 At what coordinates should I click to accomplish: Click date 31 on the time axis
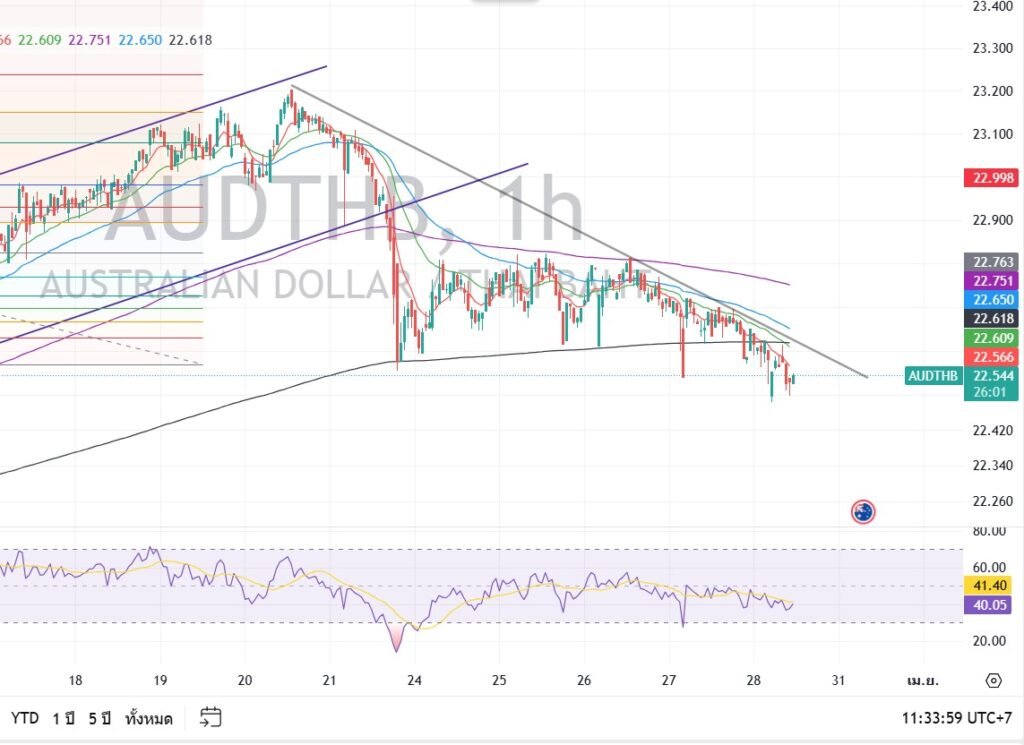point(839,680)
